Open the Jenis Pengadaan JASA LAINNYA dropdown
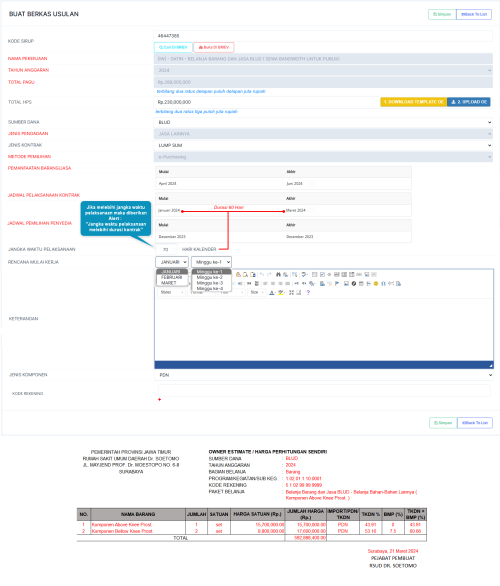The width and height of the screenshot is (500, 586). (323, 134)
